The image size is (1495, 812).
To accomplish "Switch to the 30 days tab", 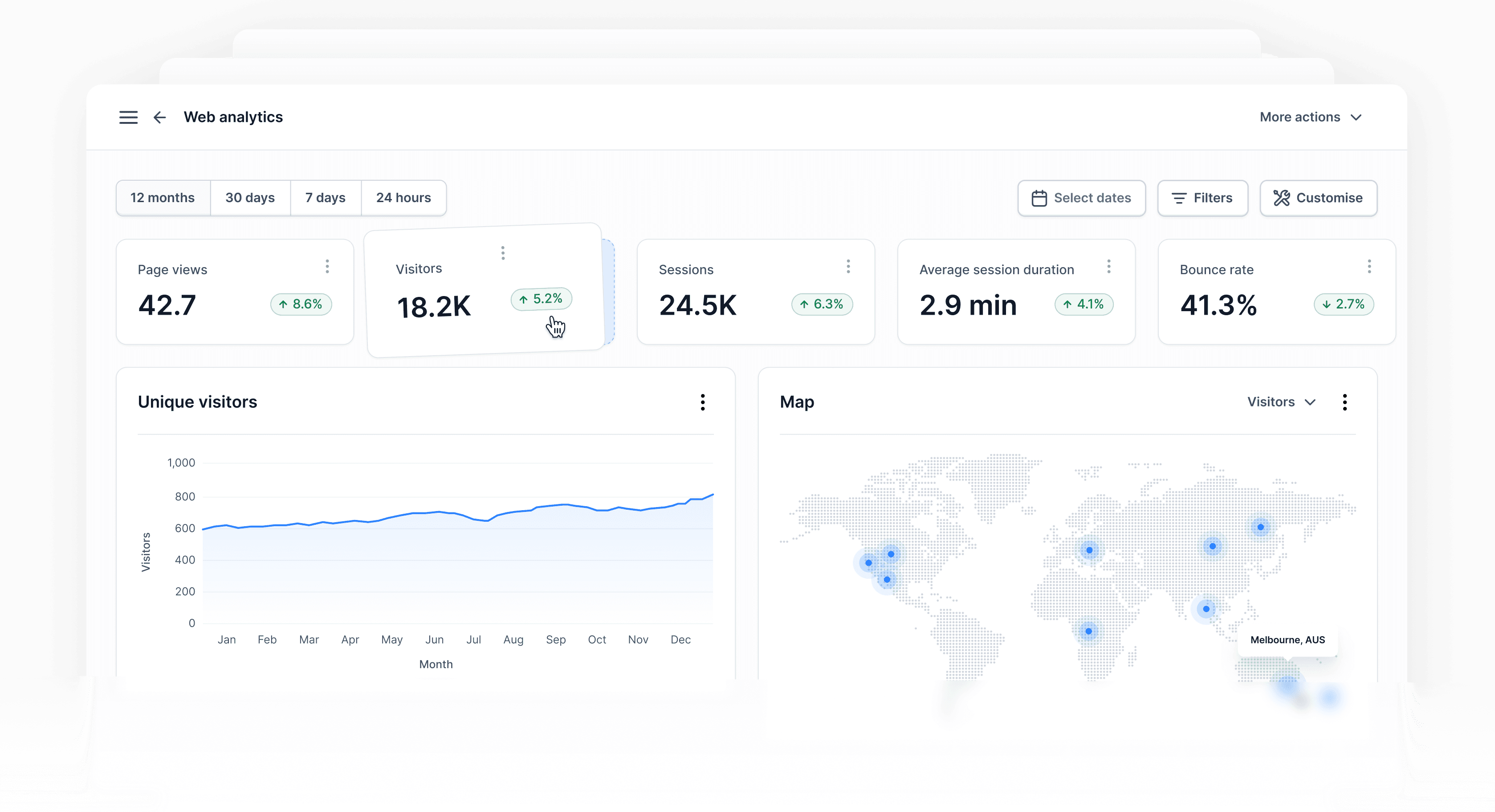I will coord(250,198).
